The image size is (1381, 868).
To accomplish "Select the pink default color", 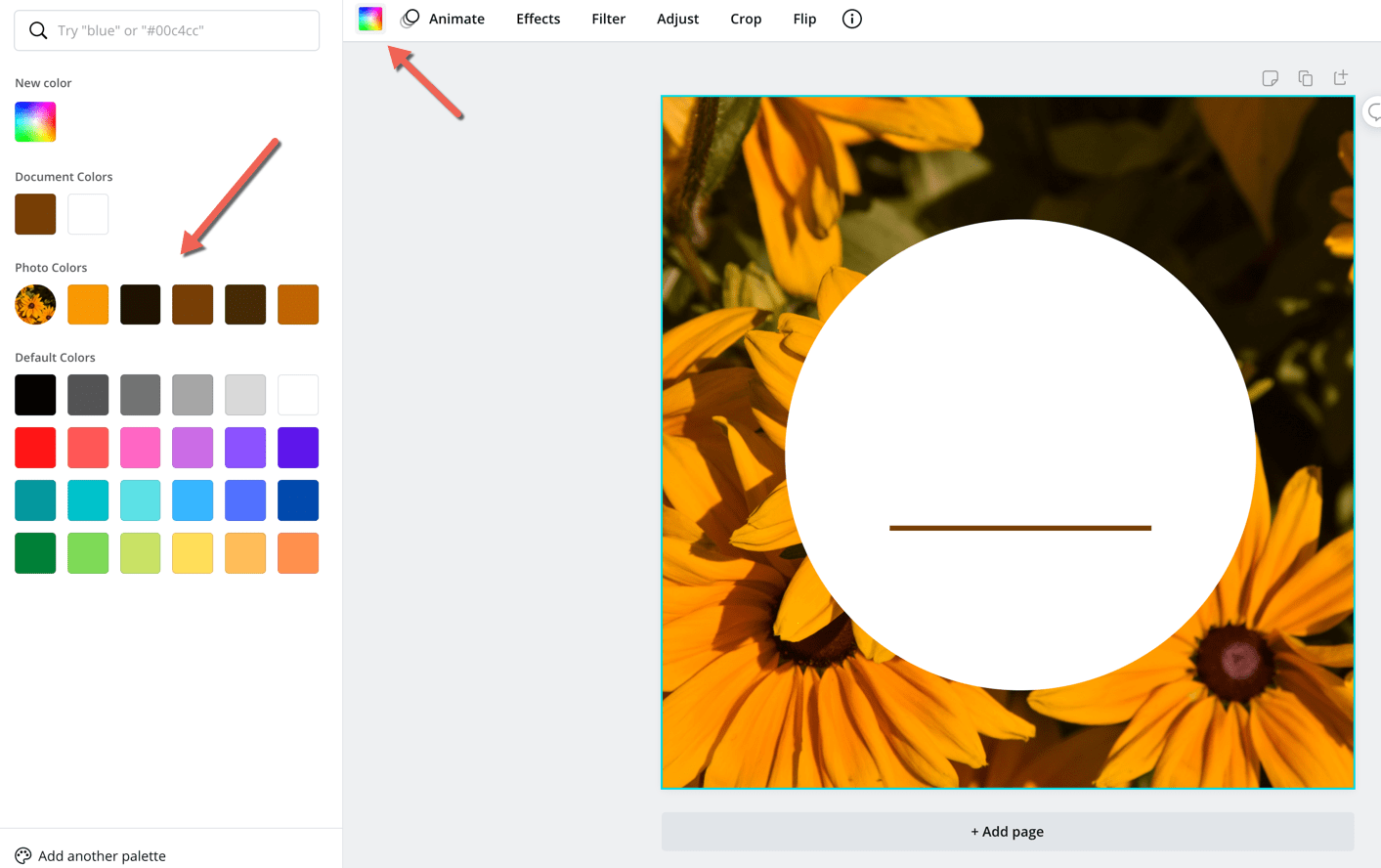I will click(141, 448).
